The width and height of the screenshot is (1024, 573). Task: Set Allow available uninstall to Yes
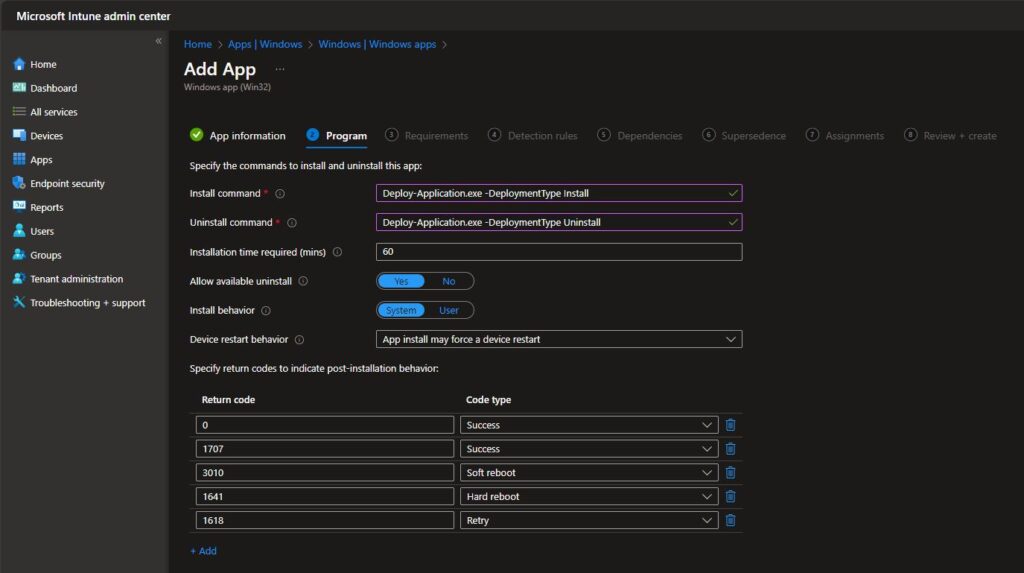pyautogui.click(x=401, y=281)
